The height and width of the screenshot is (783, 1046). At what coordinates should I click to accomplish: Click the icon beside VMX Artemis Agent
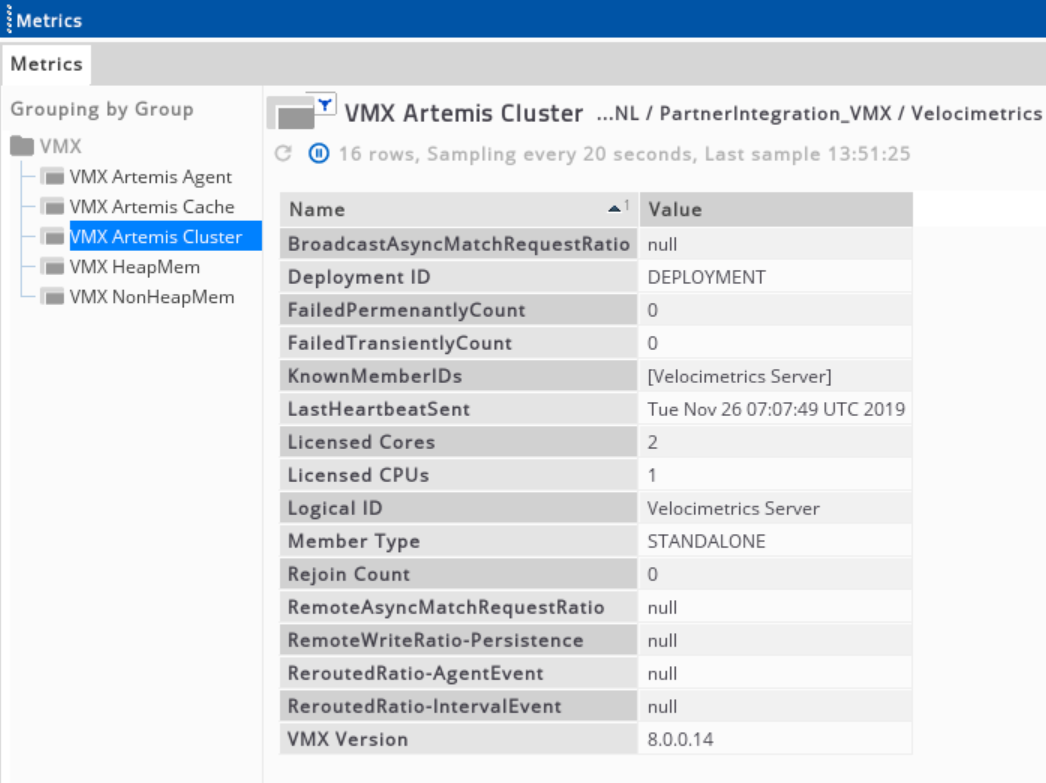tap(53, 177)
